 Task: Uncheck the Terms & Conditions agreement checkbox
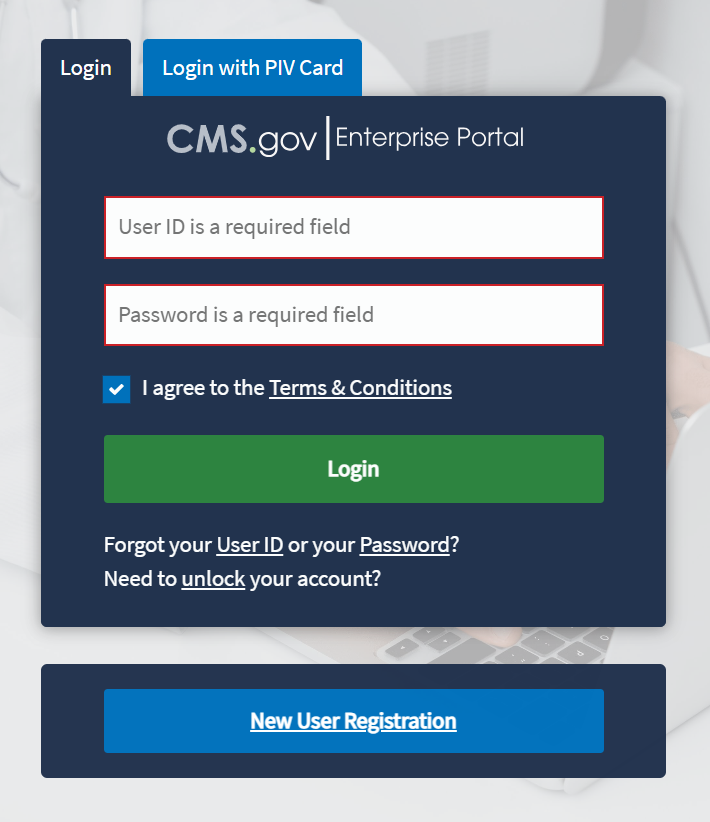(x=117, y=389)
